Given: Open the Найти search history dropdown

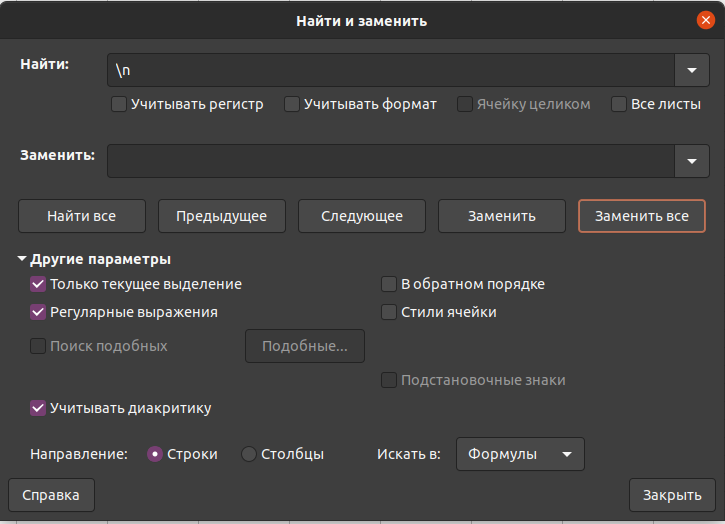Looking at the screenshot, I should point(692,70).
